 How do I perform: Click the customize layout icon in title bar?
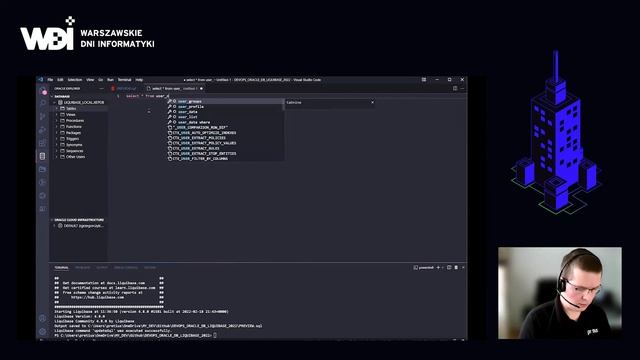(424, 80)
